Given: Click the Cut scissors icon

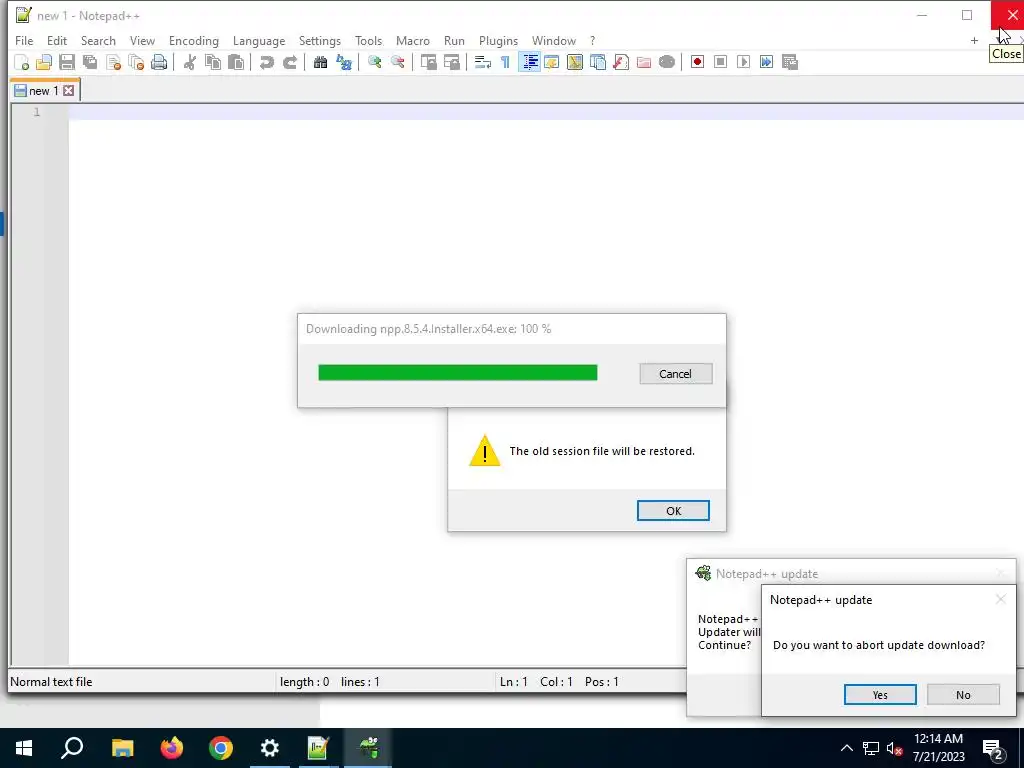Looking at the screenshot, I should (x=189, y=62).
